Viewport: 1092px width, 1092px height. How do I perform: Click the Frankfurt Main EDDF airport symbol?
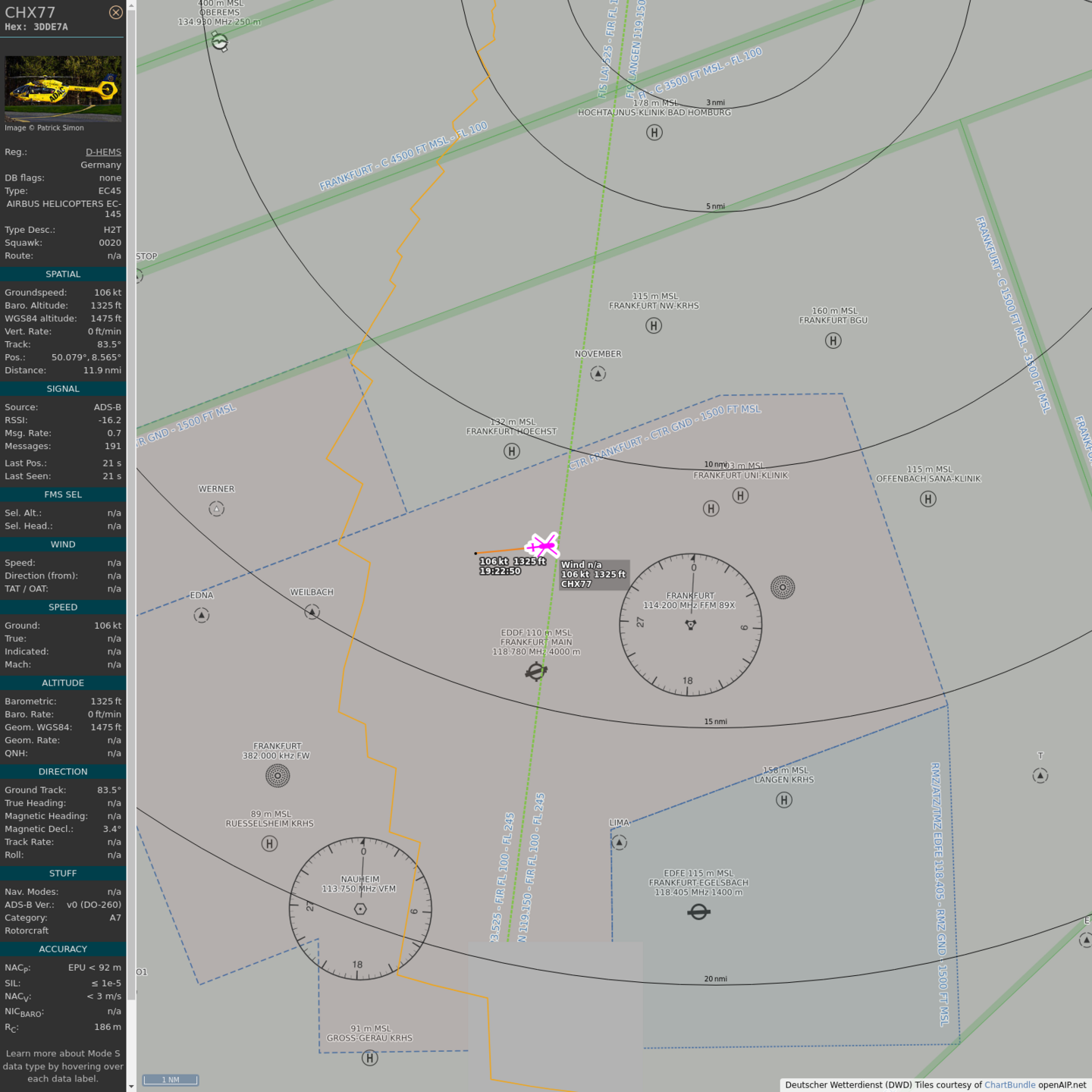(536, 671)
